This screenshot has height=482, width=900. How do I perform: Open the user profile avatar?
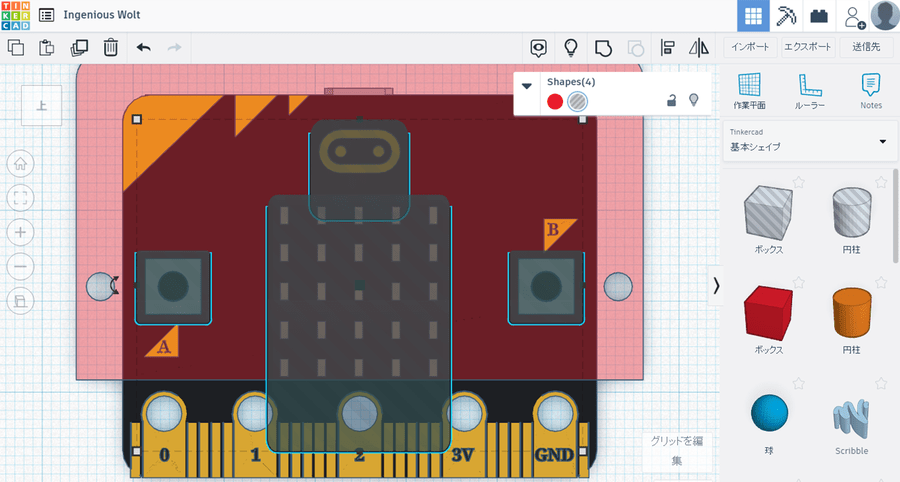pyautogui.click(x=885, y=15)
